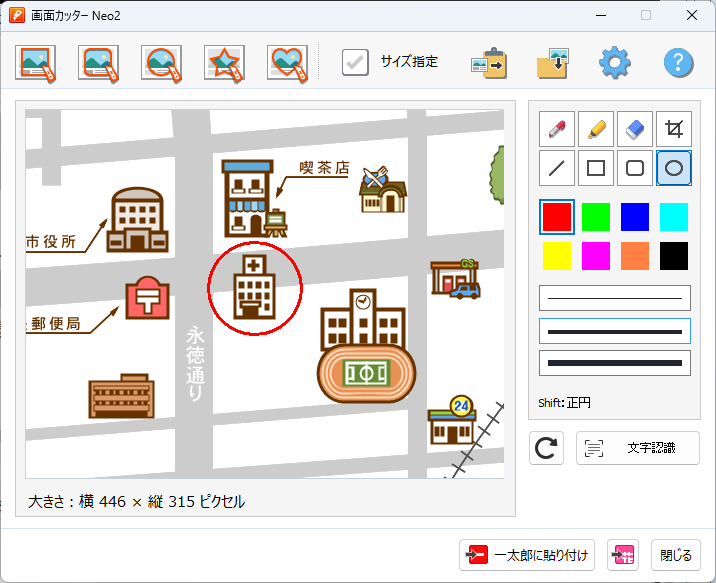Select the crop tool

coord(674,129)
